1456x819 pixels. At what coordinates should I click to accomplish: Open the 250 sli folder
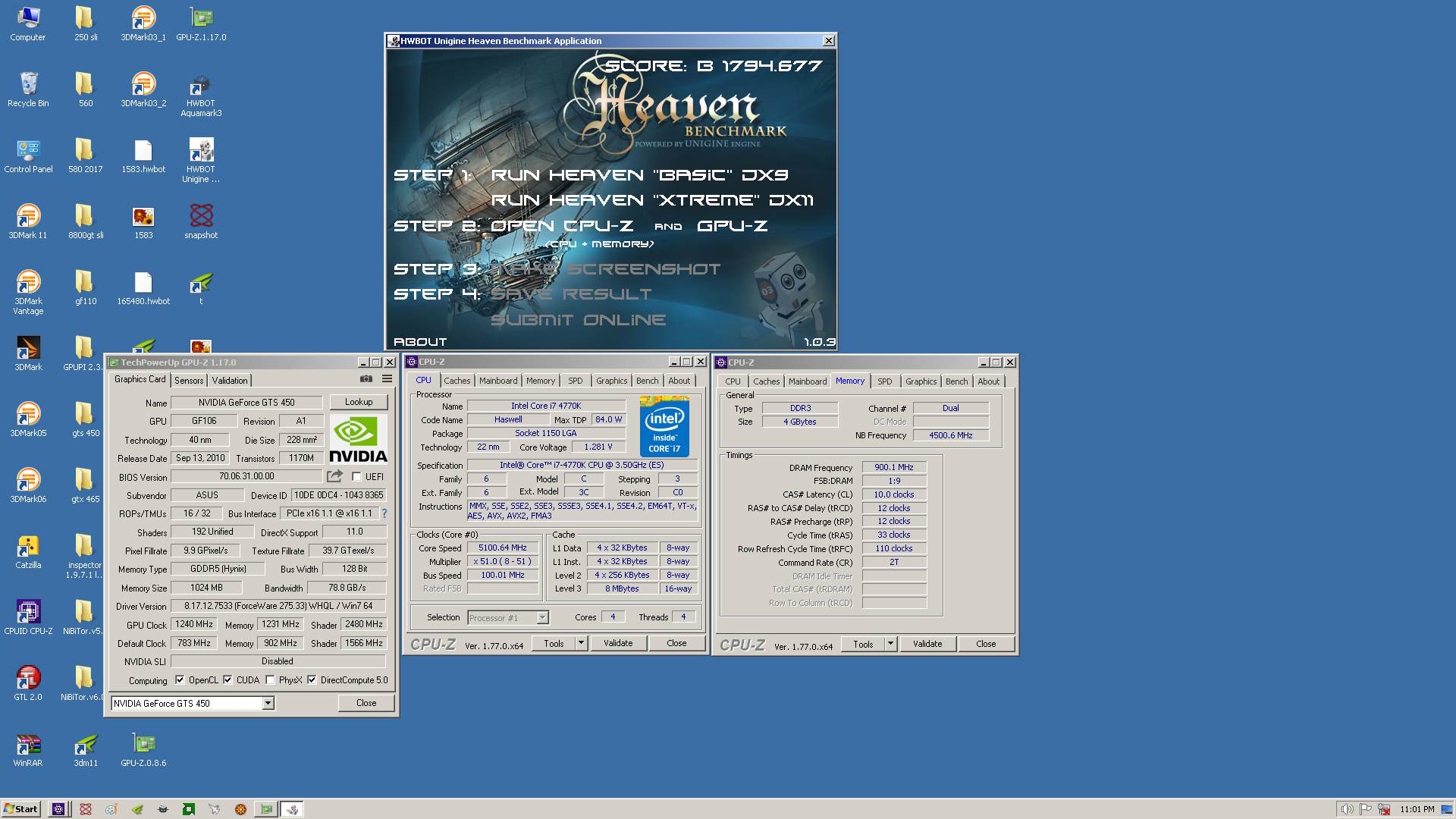(x=86, y=24)
